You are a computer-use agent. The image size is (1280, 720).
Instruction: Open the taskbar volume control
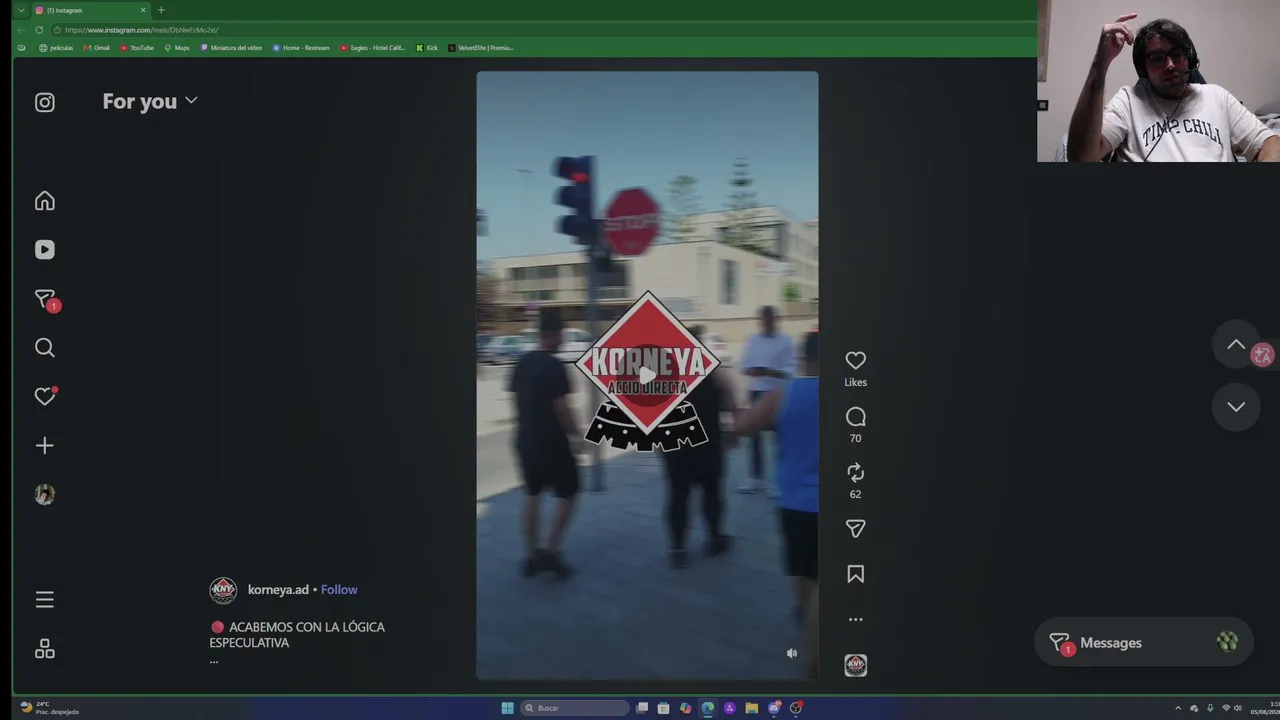point(1238,708)
